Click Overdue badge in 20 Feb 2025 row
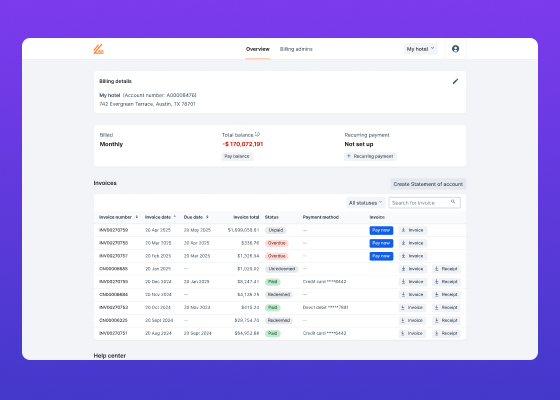560x400 pixels. [x=276, y=256]
